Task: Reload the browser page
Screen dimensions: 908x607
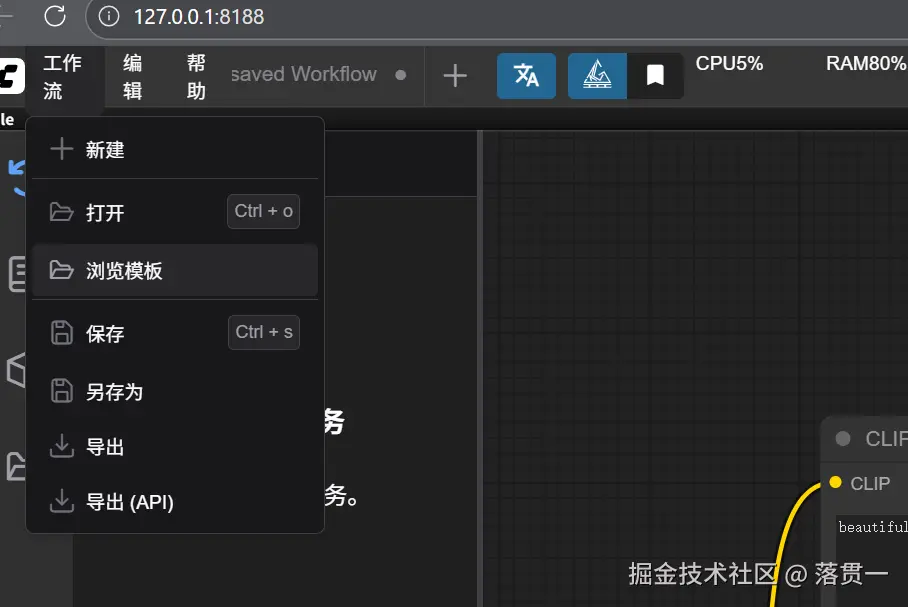Action: (x=55, y=16)
